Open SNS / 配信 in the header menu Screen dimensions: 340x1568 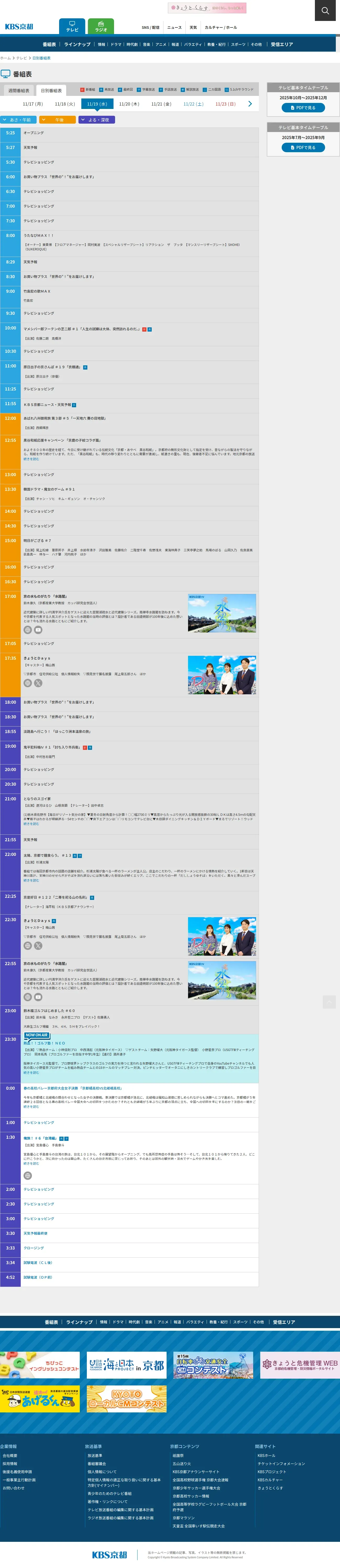tap(150, 27)
